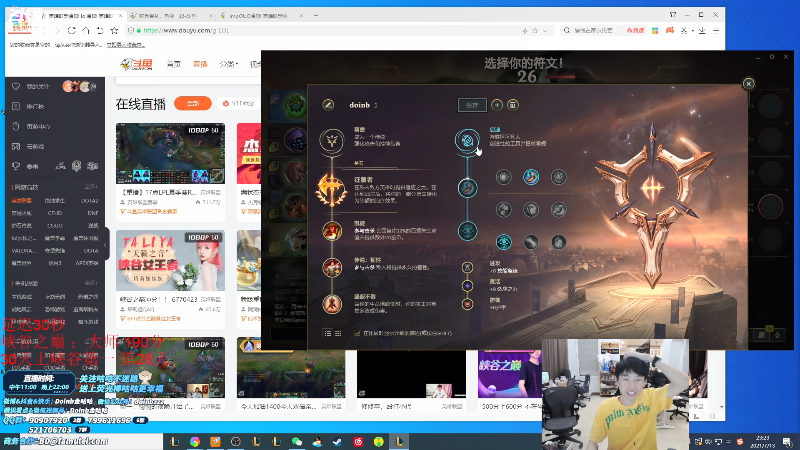Go to browser home page icon
This screenshot has height=450, width=800.
point(86,31)
